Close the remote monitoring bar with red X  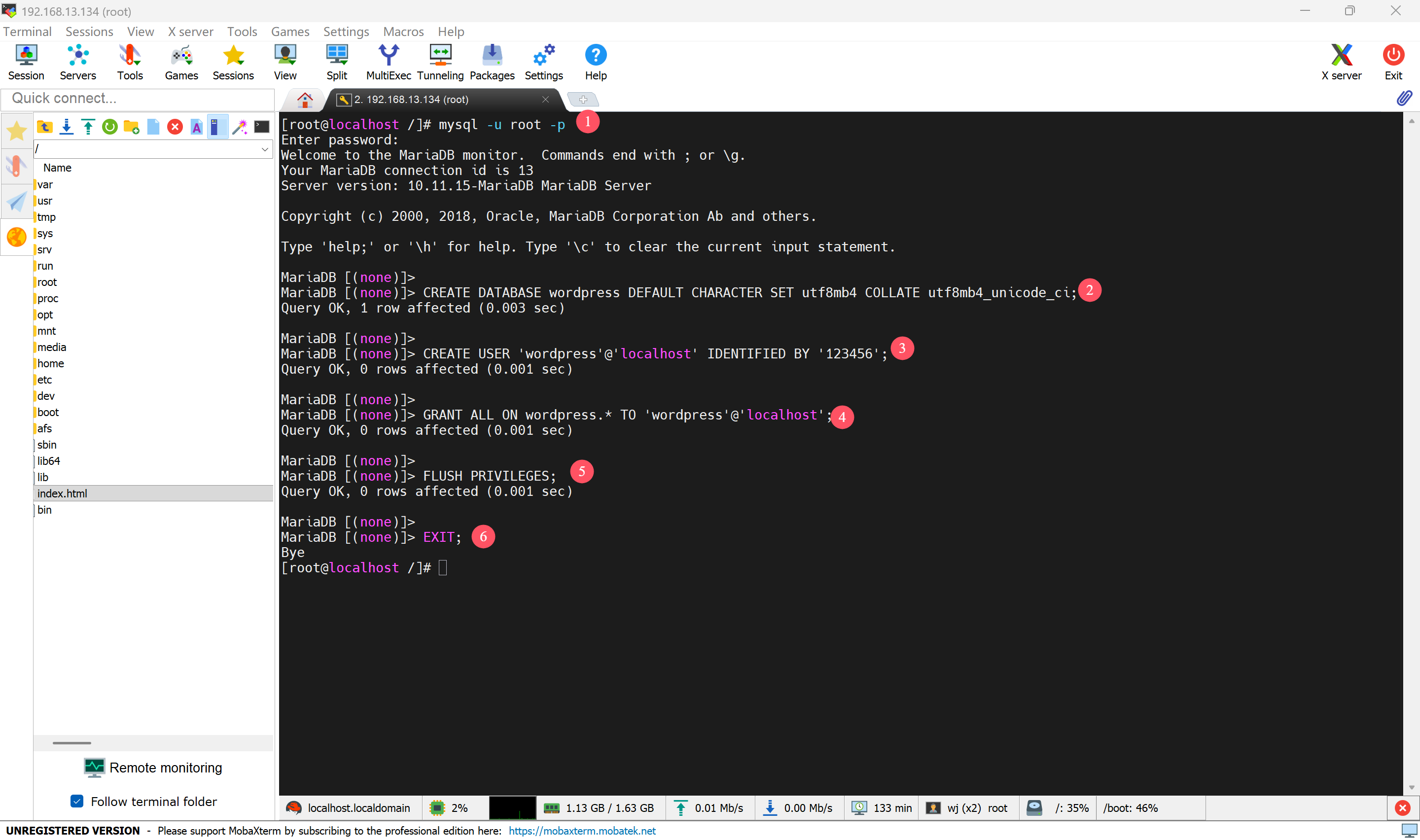[x=1402, y=808]
